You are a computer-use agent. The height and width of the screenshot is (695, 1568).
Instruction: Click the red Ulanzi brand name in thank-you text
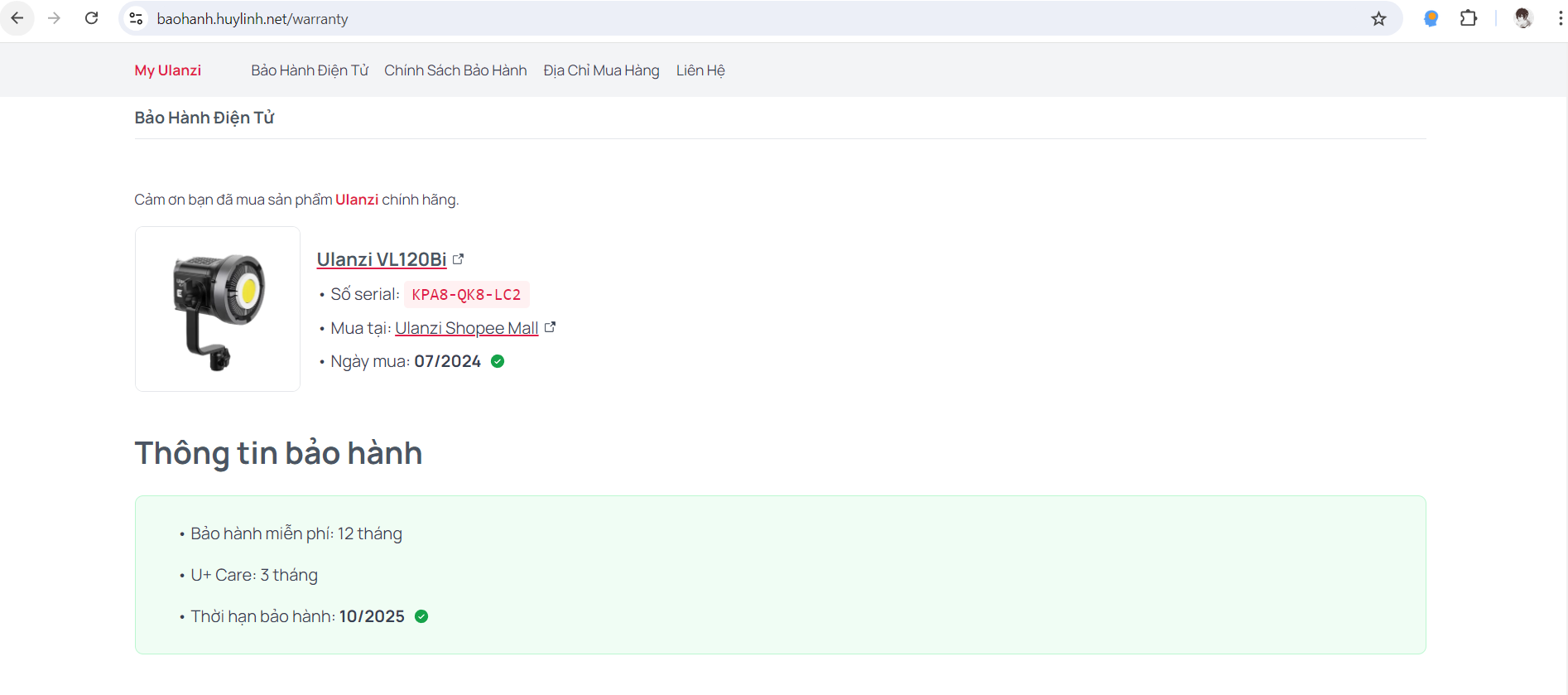(x=357, y=200)
